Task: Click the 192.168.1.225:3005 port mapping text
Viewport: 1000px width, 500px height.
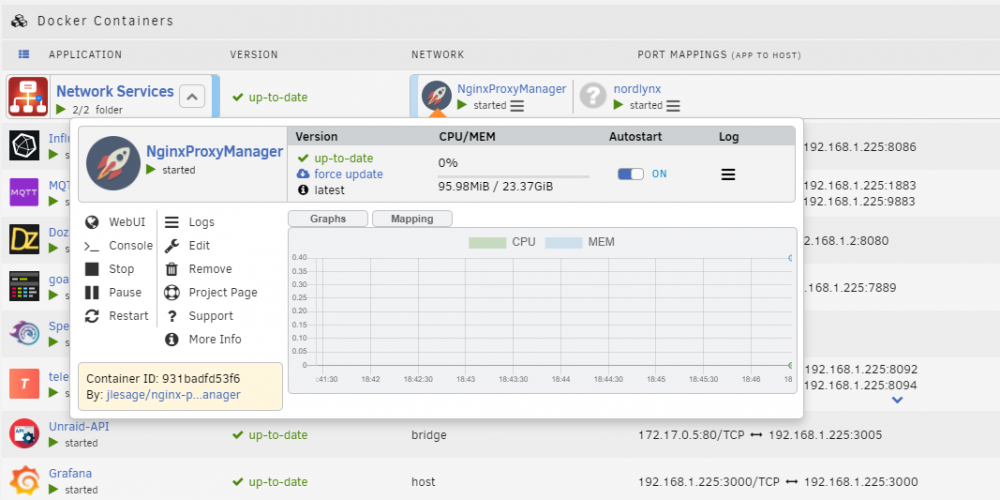Action: pos(825,435)
